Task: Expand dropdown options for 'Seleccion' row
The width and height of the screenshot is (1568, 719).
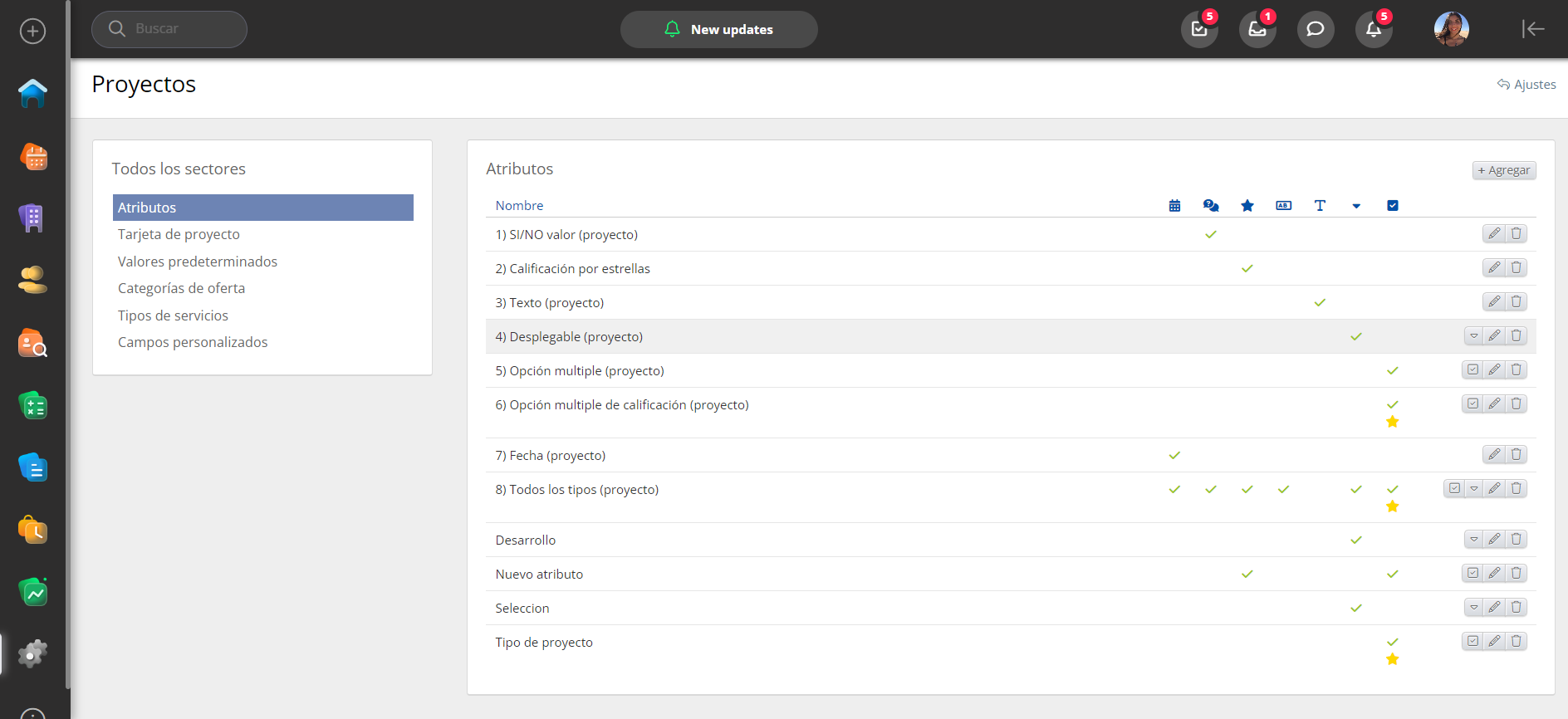Action: (1474, 608)
